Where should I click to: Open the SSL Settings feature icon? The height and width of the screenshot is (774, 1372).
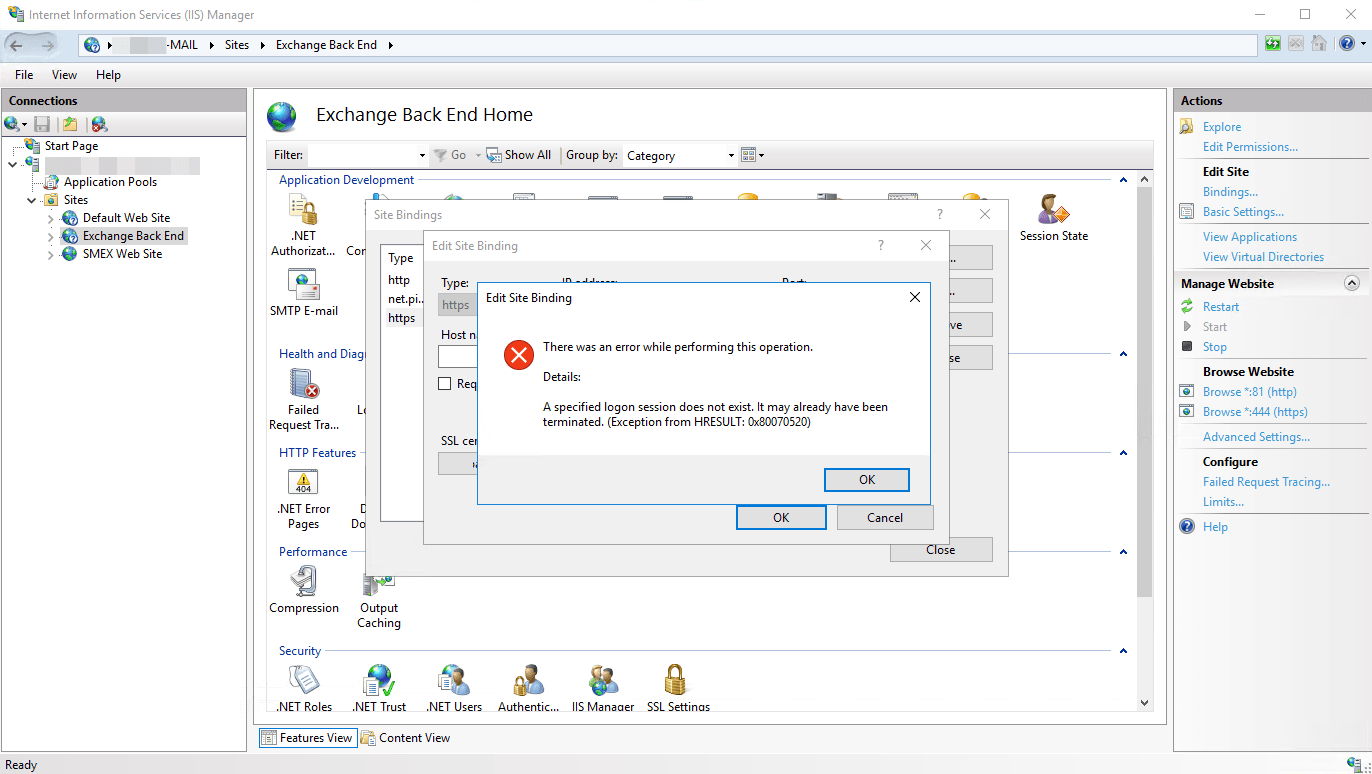click(677, 682)
